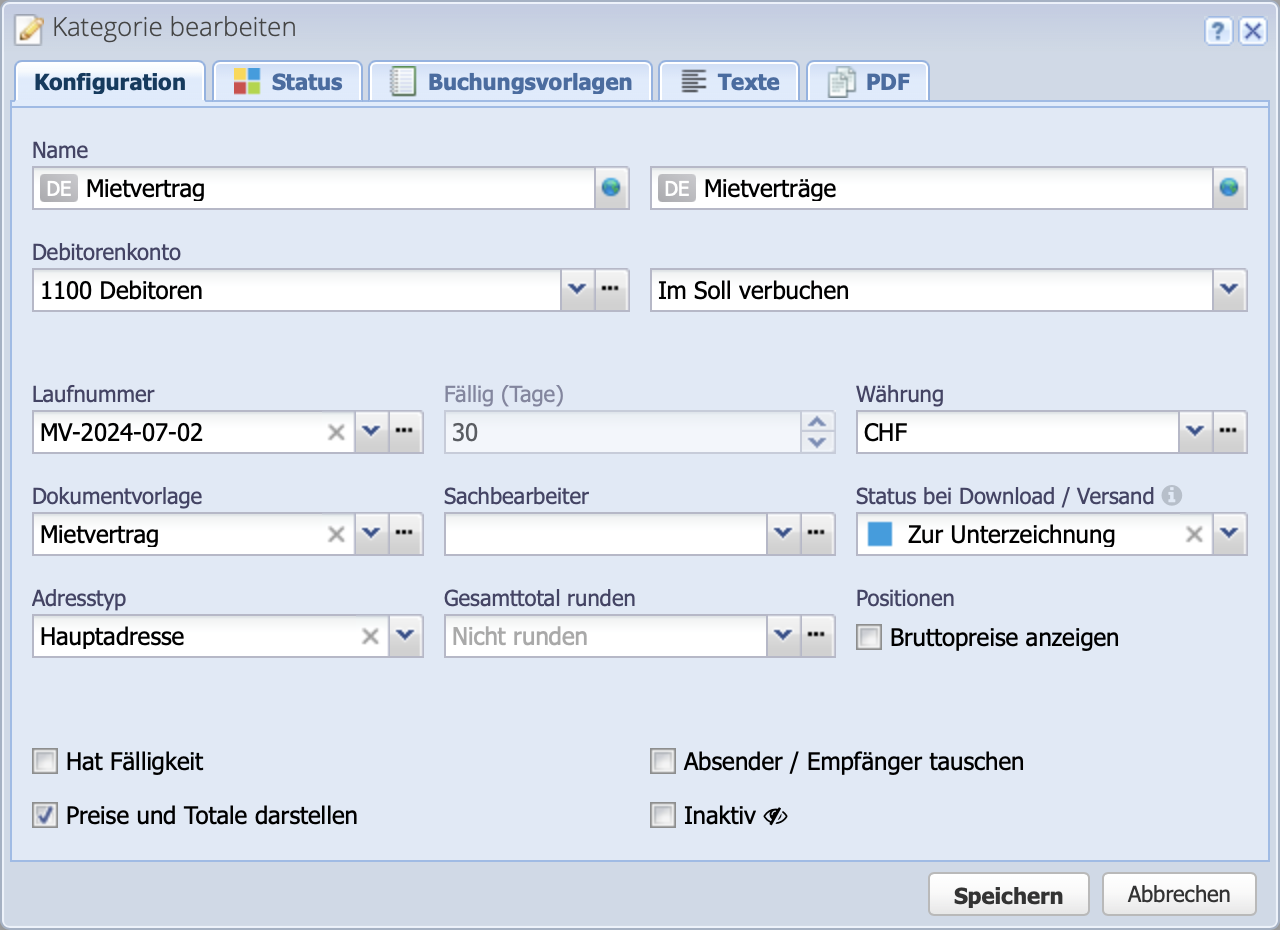
Task: Open the Währung dropdown
Action: [x=1195, y=432]
